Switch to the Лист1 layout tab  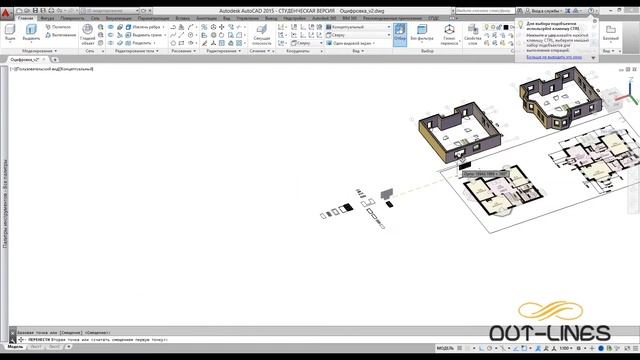point(36,347)
